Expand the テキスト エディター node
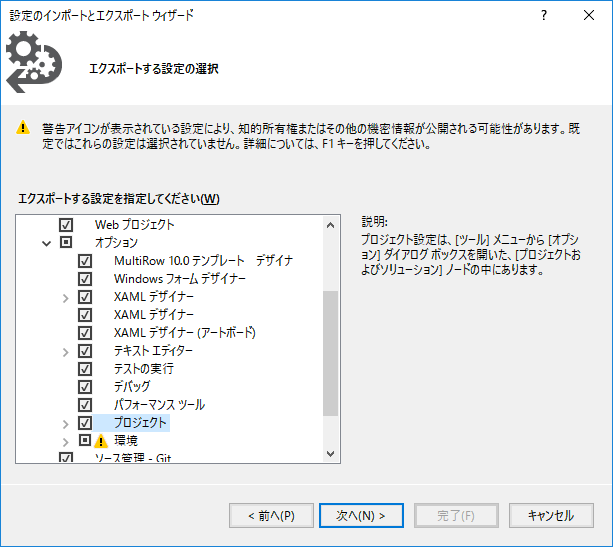The width and height of the screenshot is (613, 547). [65, 352]
